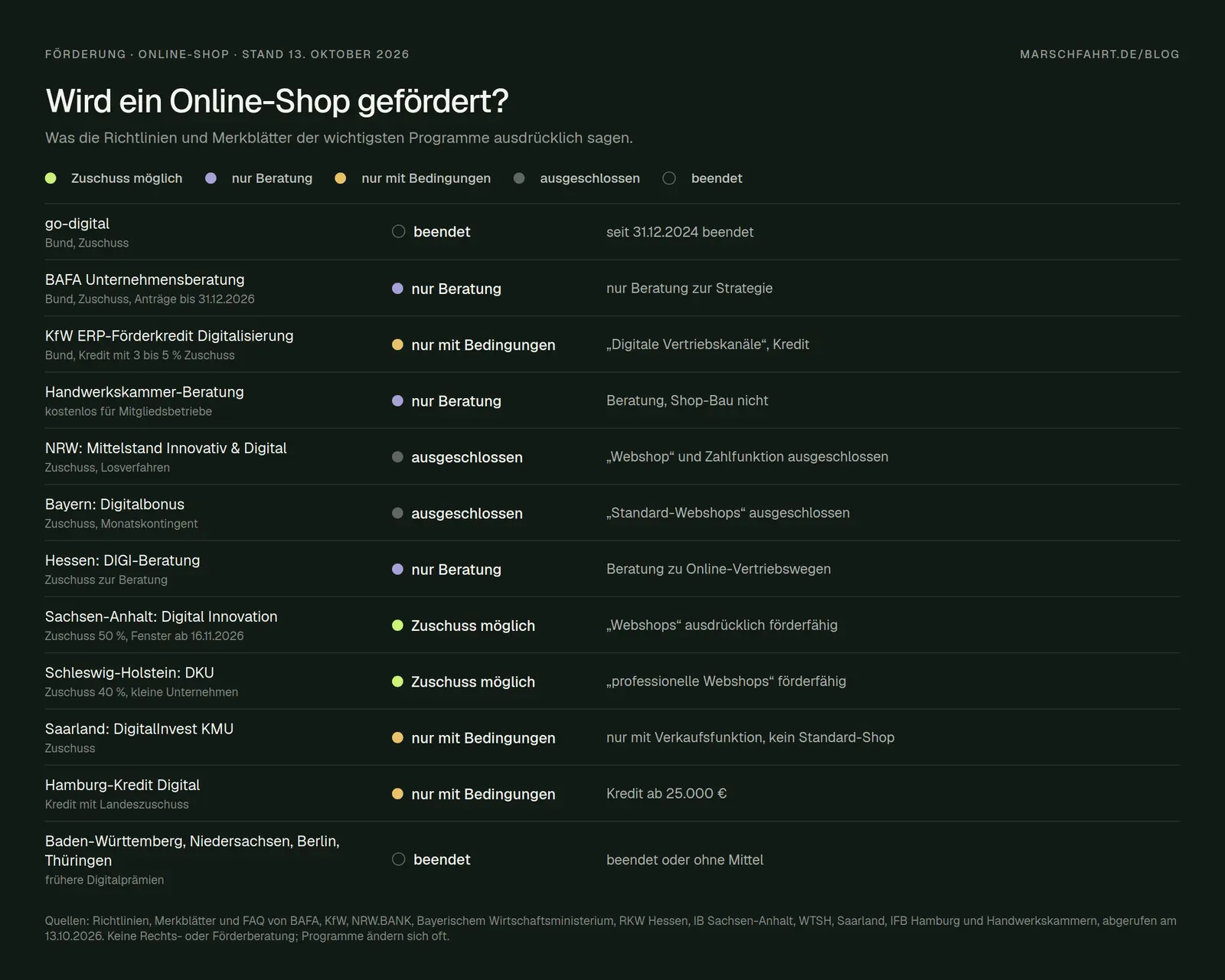Click the note 'Kredit ab 25.000 €'

click(x=667, y=793)
